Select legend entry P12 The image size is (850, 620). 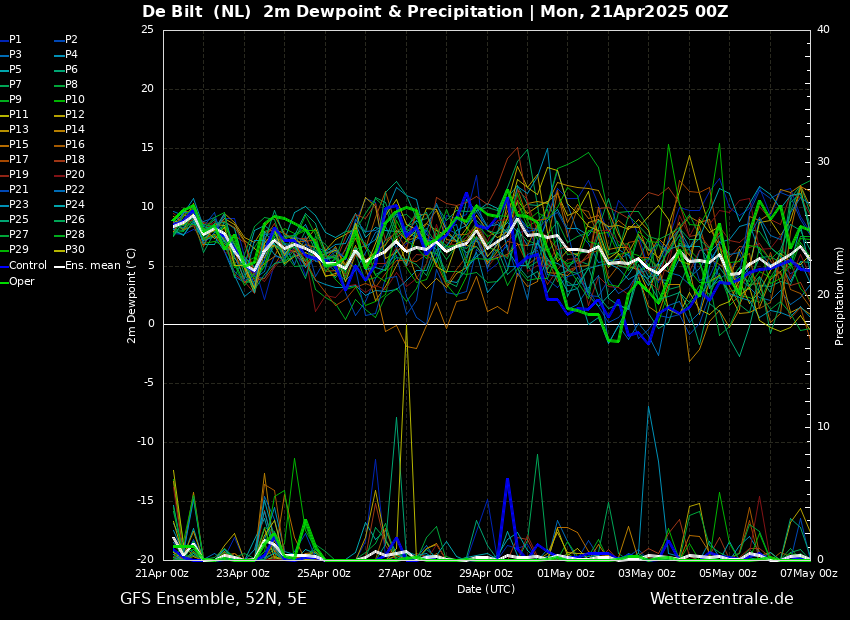[x=70, y=114]
